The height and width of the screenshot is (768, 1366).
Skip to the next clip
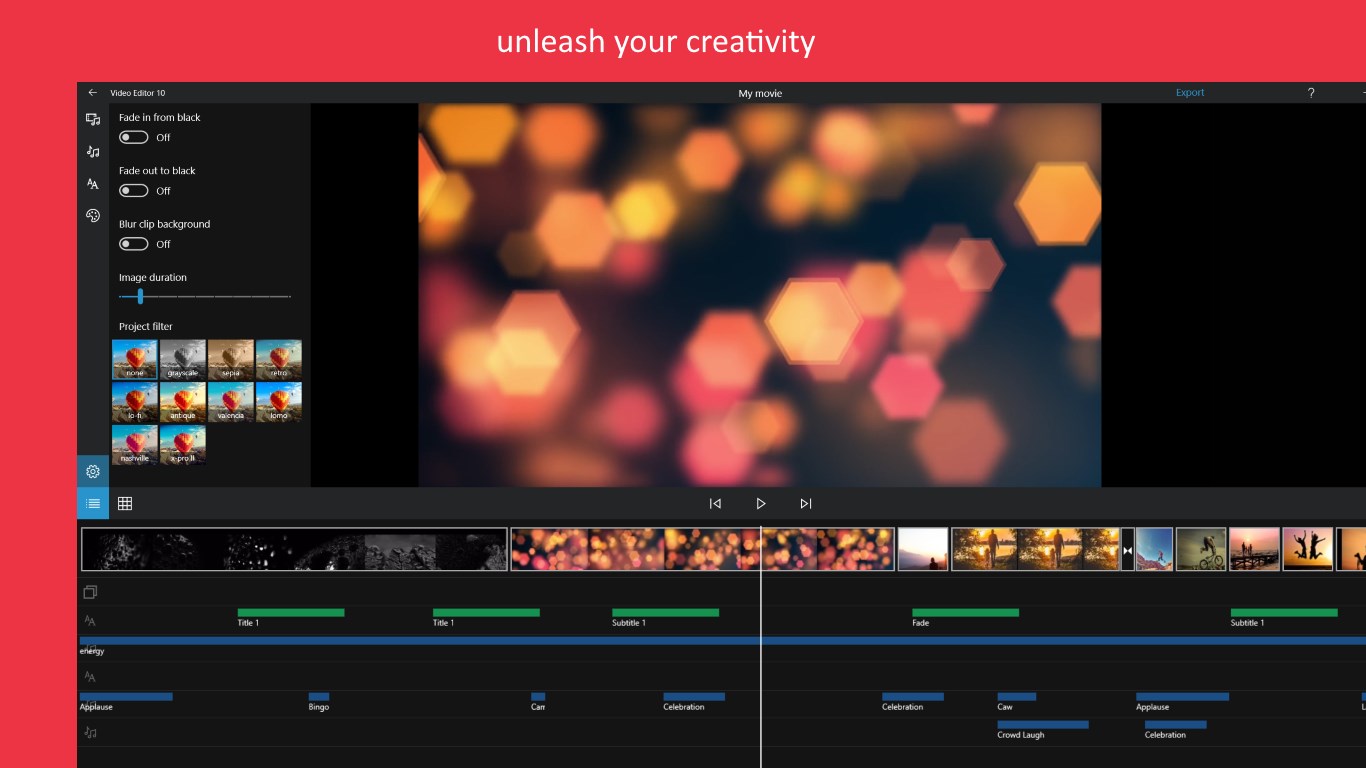806,503
